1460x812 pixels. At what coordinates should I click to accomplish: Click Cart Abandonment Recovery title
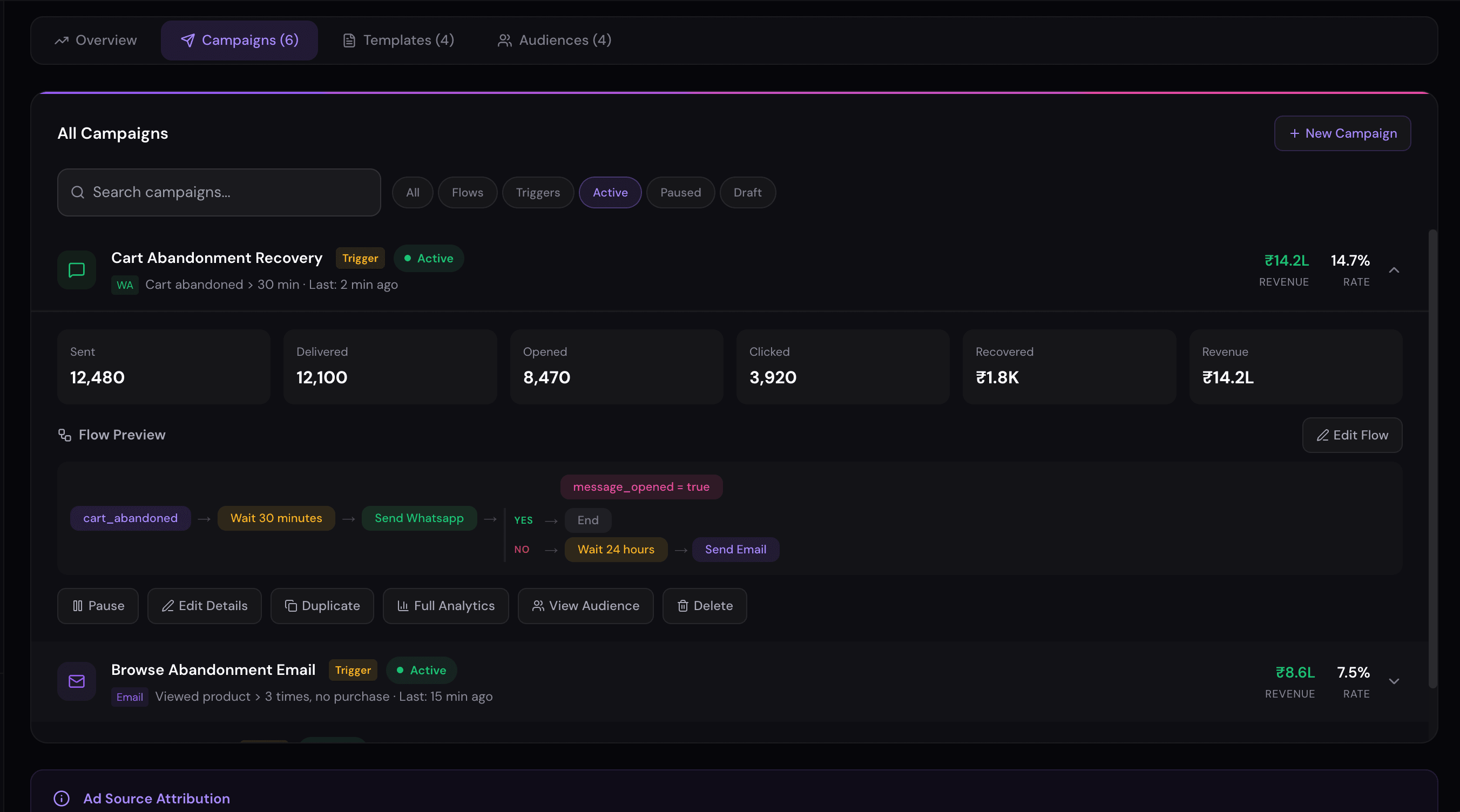pyautogui.click(x=217, y=258)
